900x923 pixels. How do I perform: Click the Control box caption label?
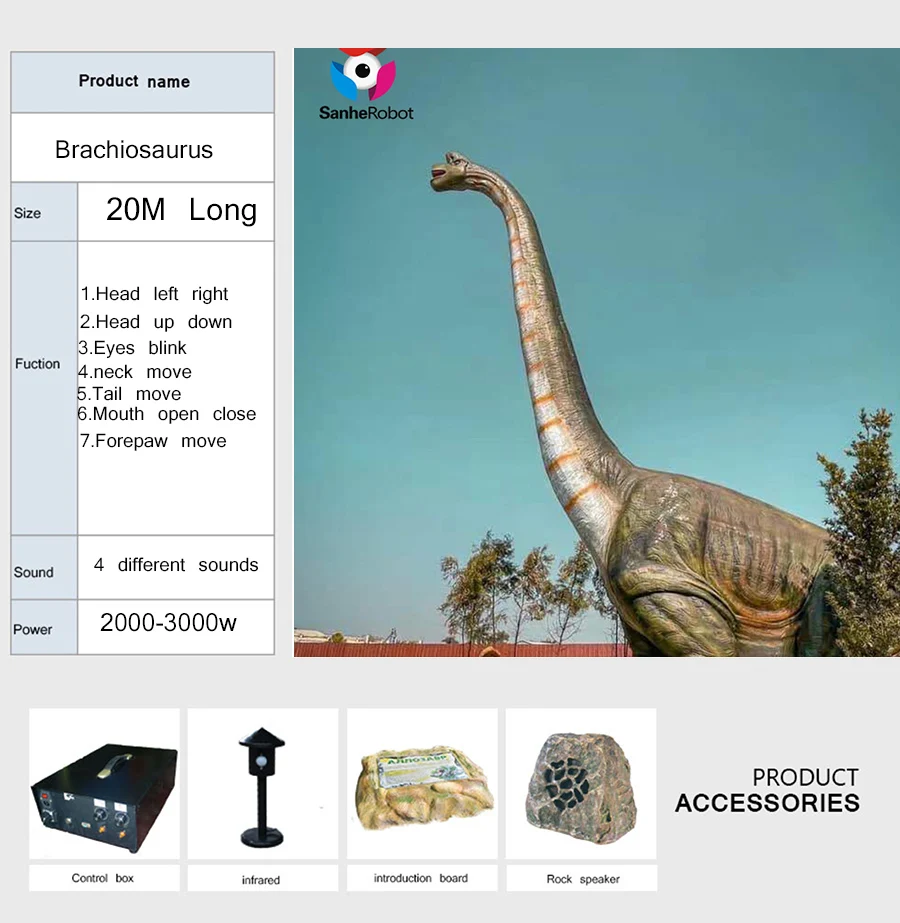point(103,878)
